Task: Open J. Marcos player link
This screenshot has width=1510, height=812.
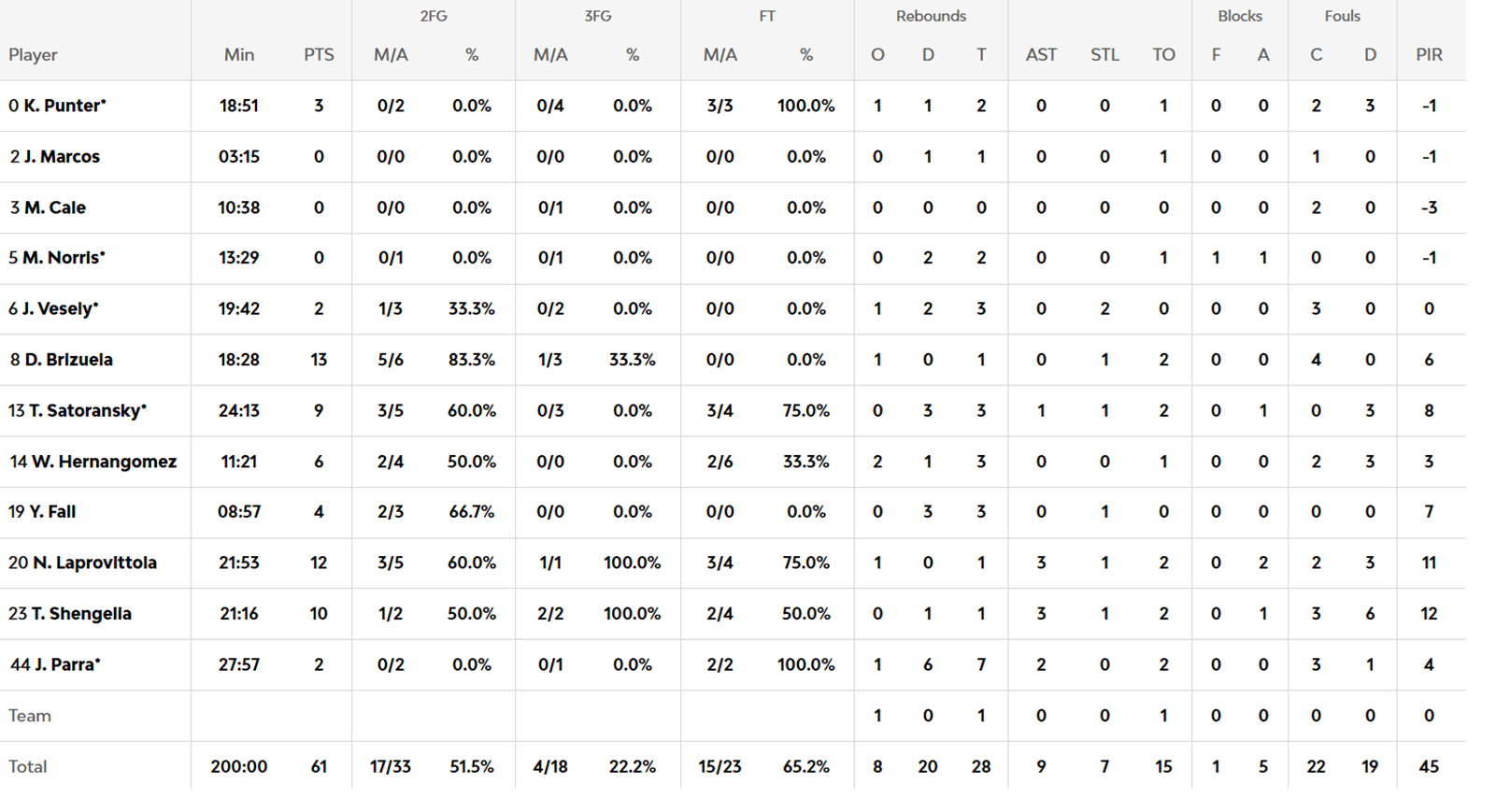Action: [62, 157]
